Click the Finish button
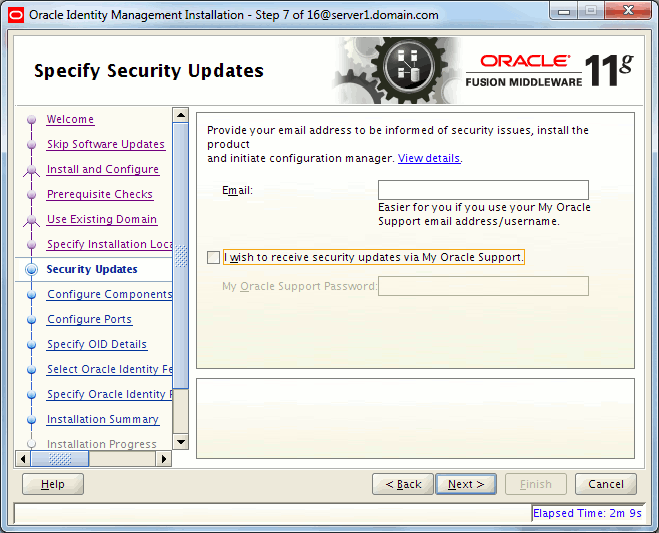Screen dimensions: 659x533 tap(536, 484)
